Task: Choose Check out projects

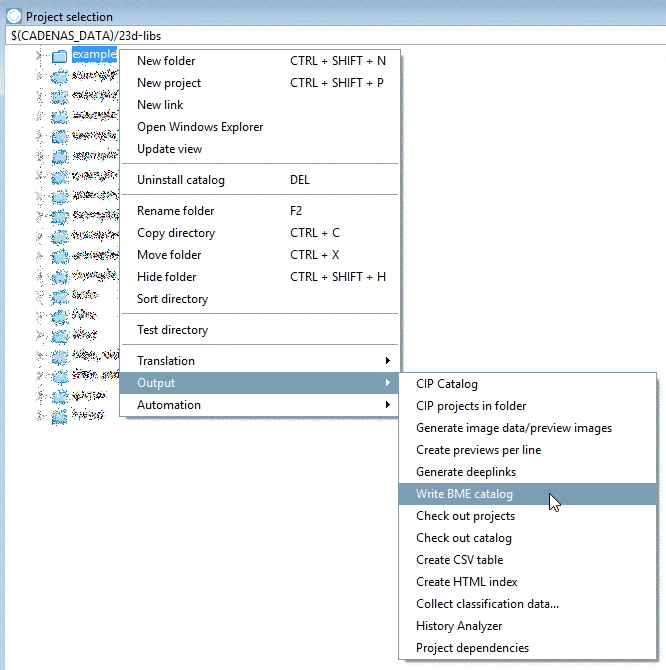Action: pyautogui.click(x=528, y=516)
